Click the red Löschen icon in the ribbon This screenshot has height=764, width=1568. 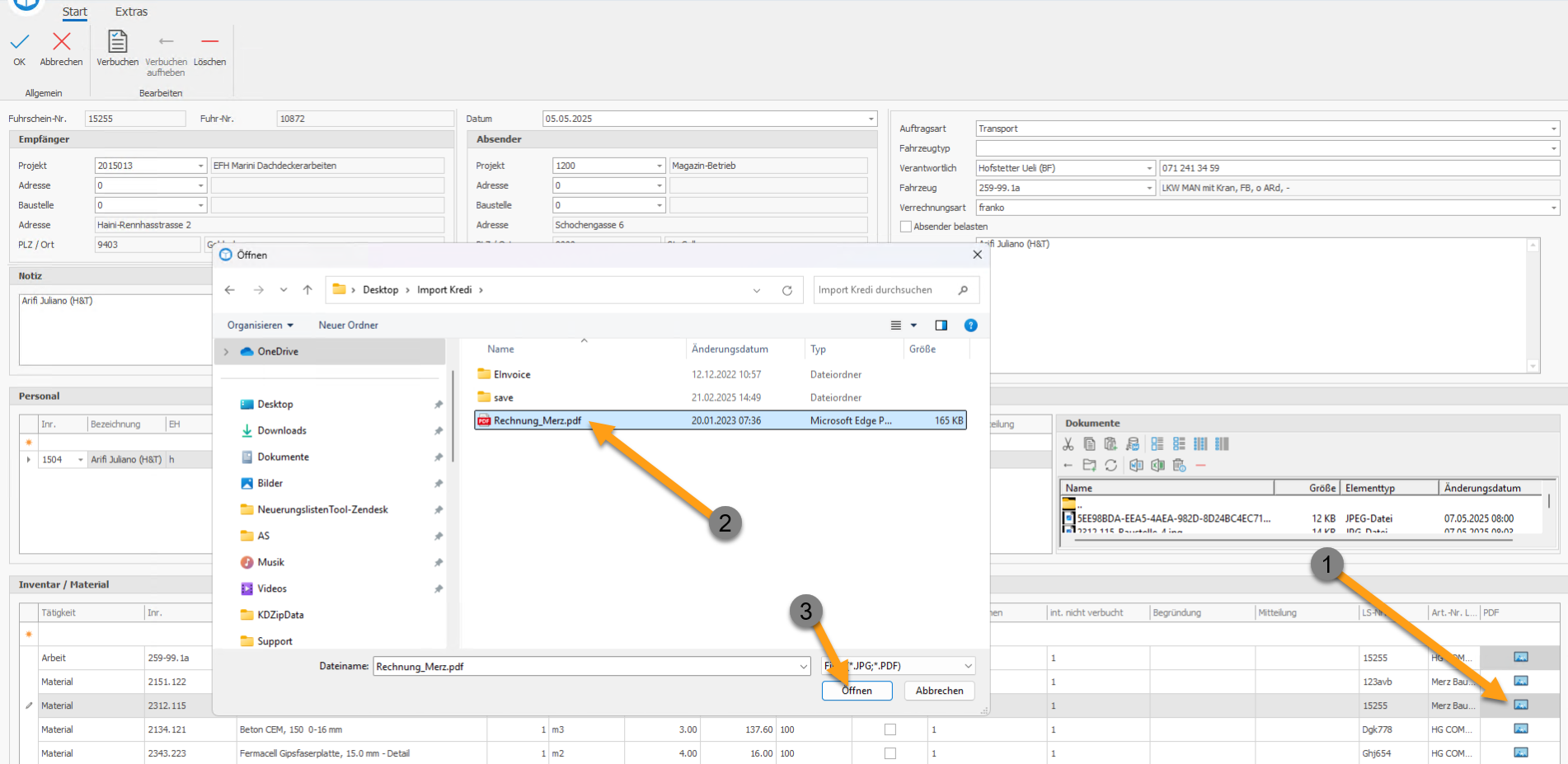(x=210, y=41)
